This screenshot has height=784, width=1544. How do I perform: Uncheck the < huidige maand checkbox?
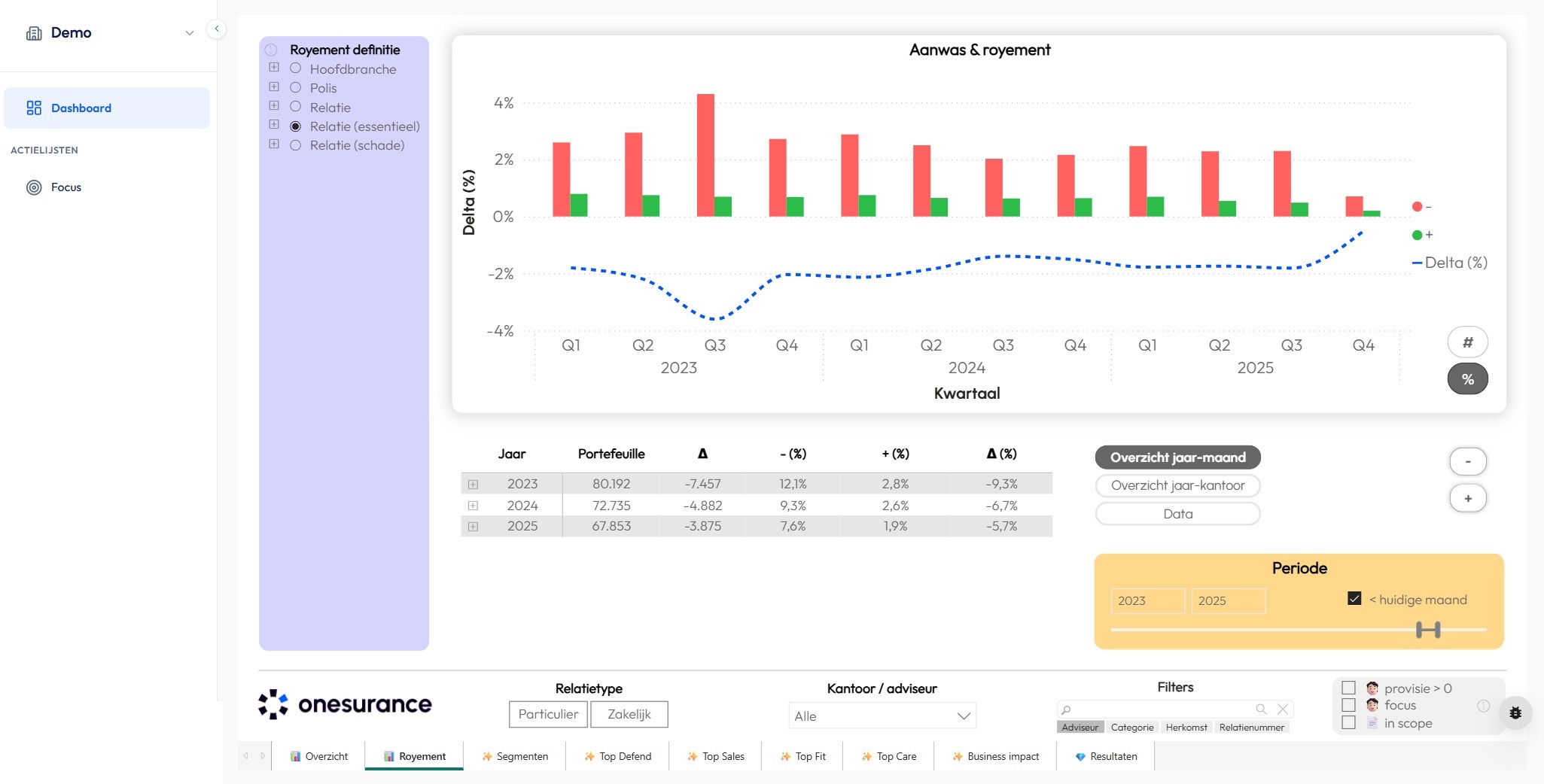(x=1354, y=598)
